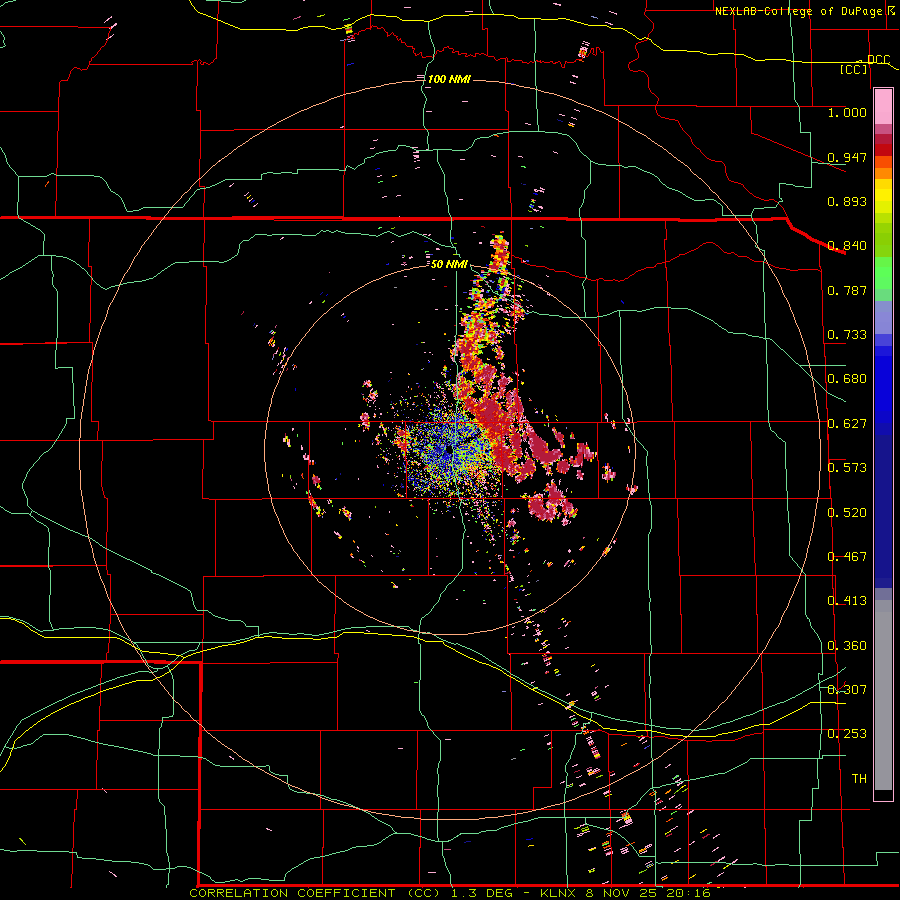This screenshot has width=900, height=900.
Task: Pick the light pink swatch beside 1.000
Action: [x=883, y=107]
